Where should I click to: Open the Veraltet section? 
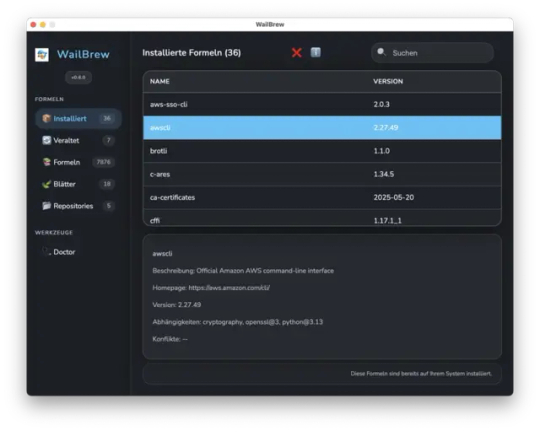79,140
